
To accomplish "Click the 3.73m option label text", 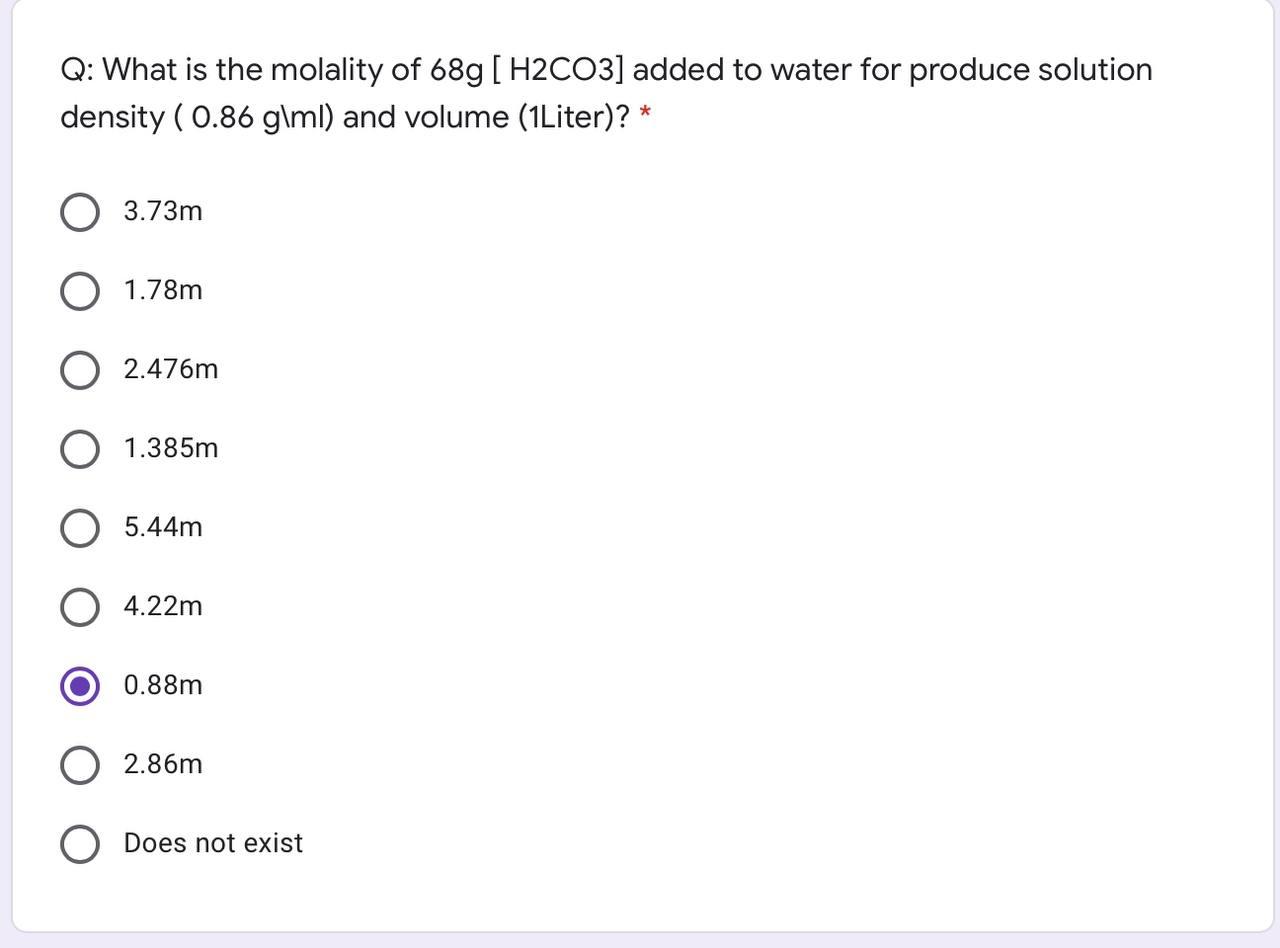I will (161, 211).
